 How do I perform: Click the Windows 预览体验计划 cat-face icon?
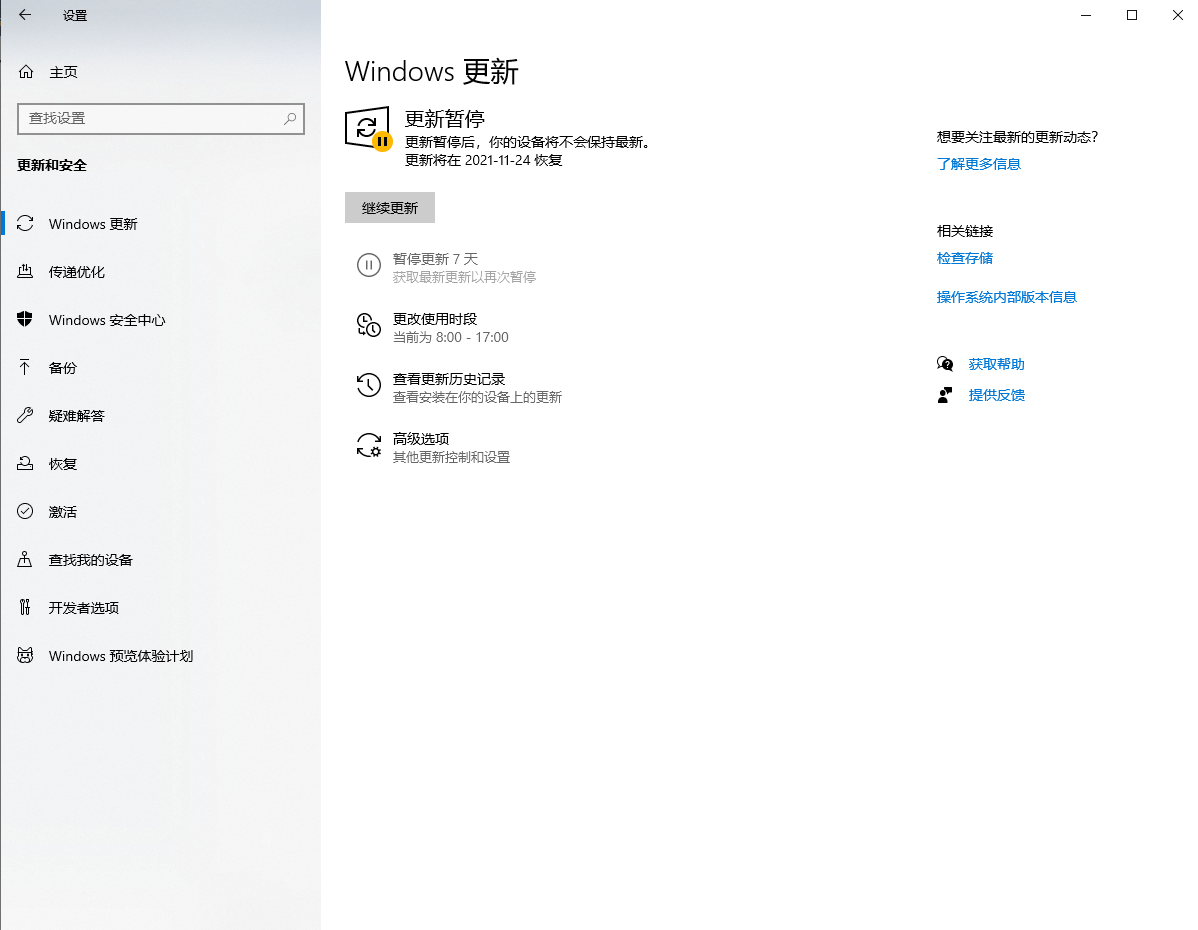(25, 655)
